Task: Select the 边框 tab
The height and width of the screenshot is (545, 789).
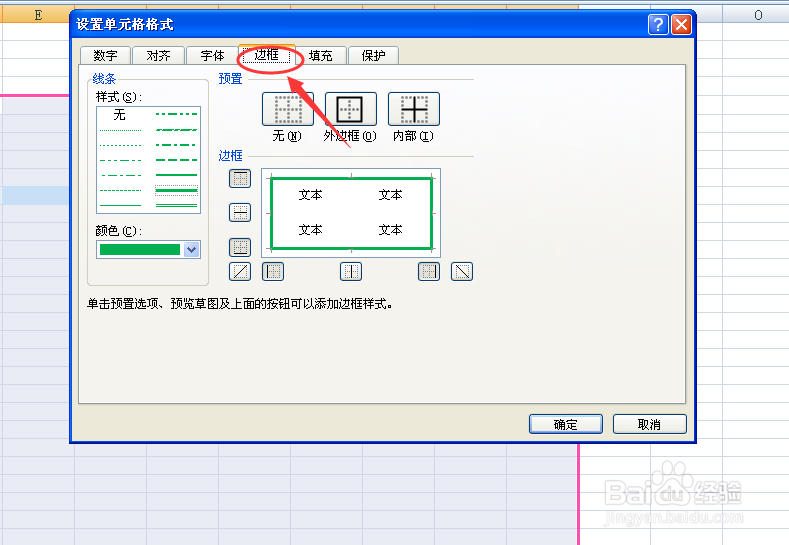Action: coord(267,54)
